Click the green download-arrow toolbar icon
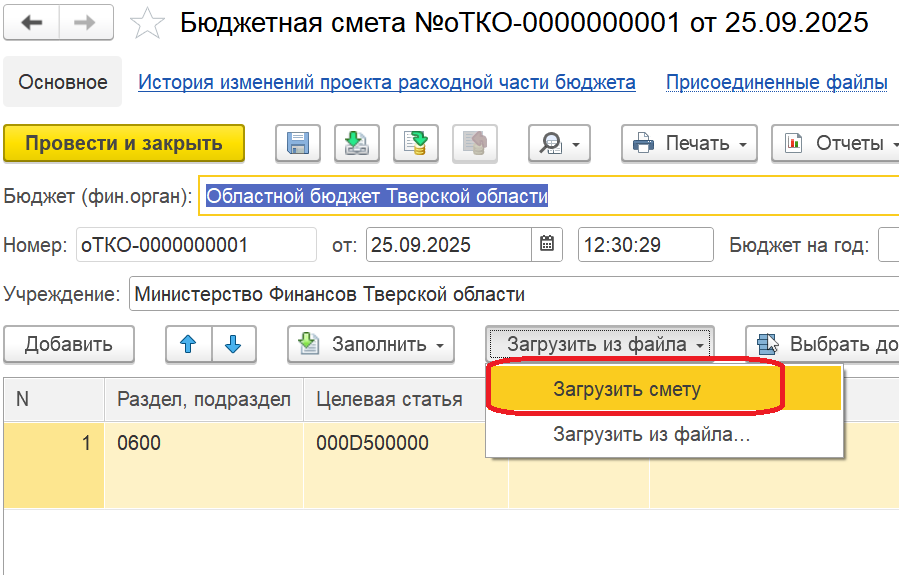 (357, 144)
